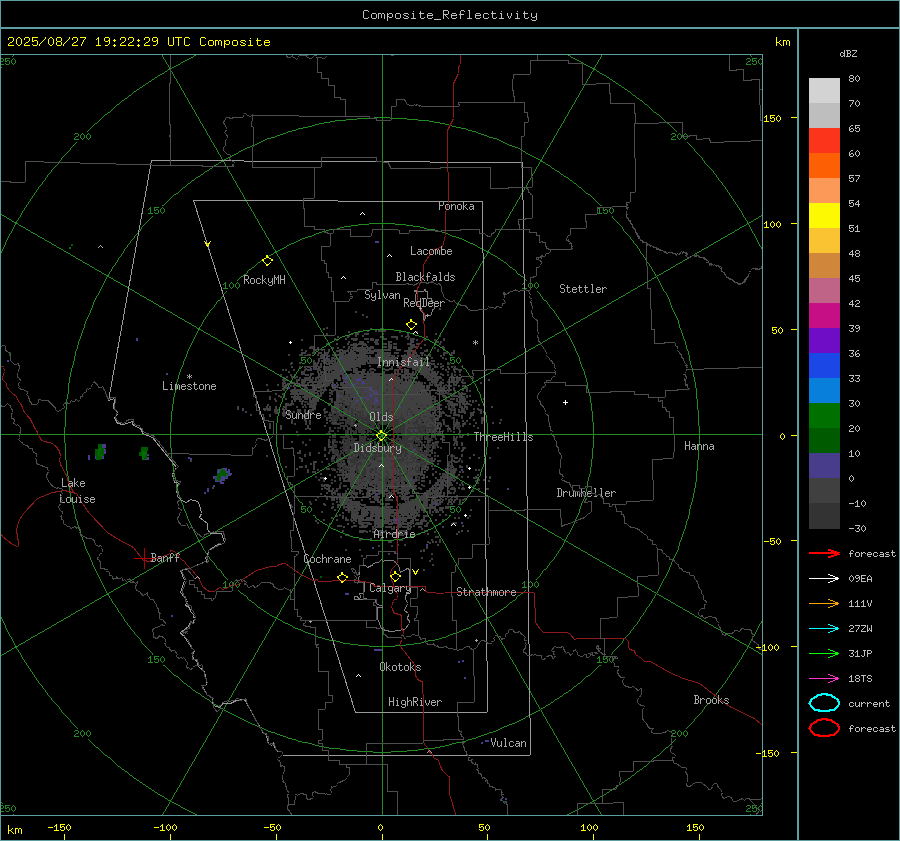
Task: Click the Blackfalds label
Action: pos(425,277)
